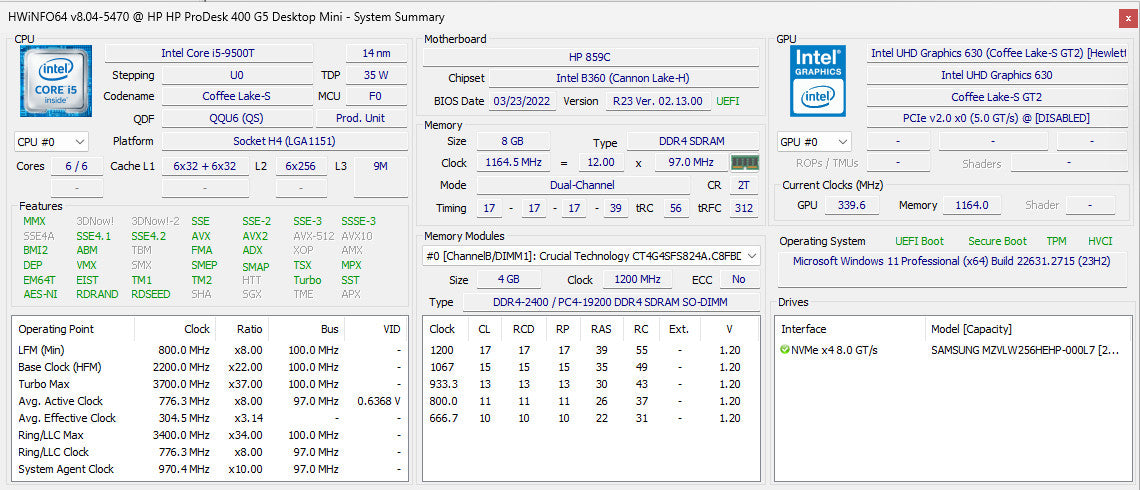Open the GPU #0 selector dropdown
The width and height of the screenshot is (1140, 490).
click(814, 142)
